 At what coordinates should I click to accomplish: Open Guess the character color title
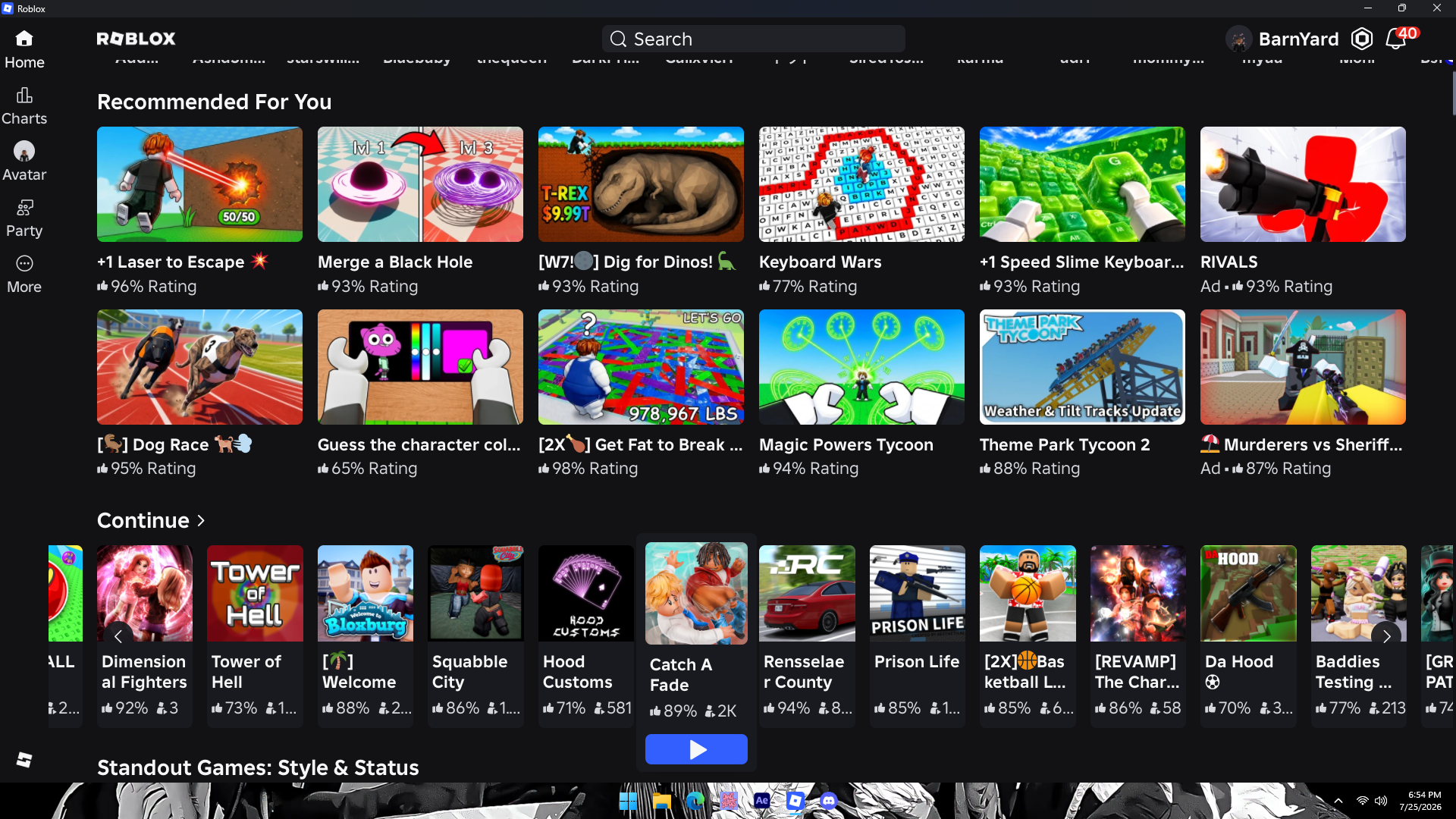point(419,445)
